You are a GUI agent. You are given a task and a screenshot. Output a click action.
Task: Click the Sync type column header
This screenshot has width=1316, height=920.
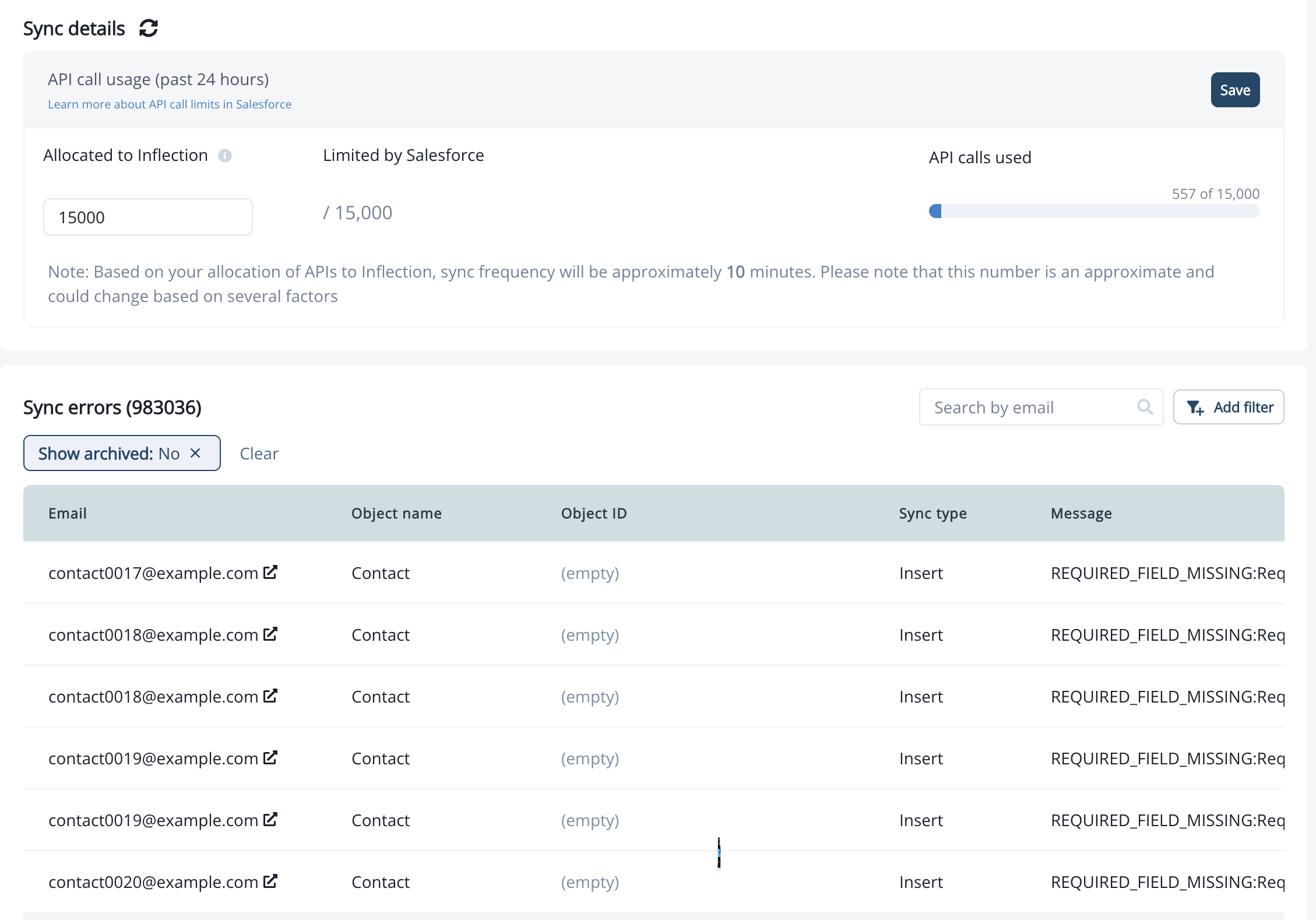[x=933, y=513]
